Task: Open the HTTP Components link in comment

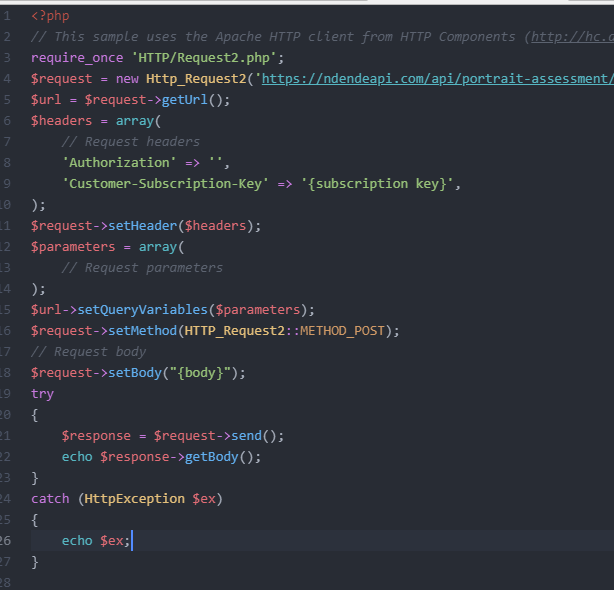Action: point(571,36)
